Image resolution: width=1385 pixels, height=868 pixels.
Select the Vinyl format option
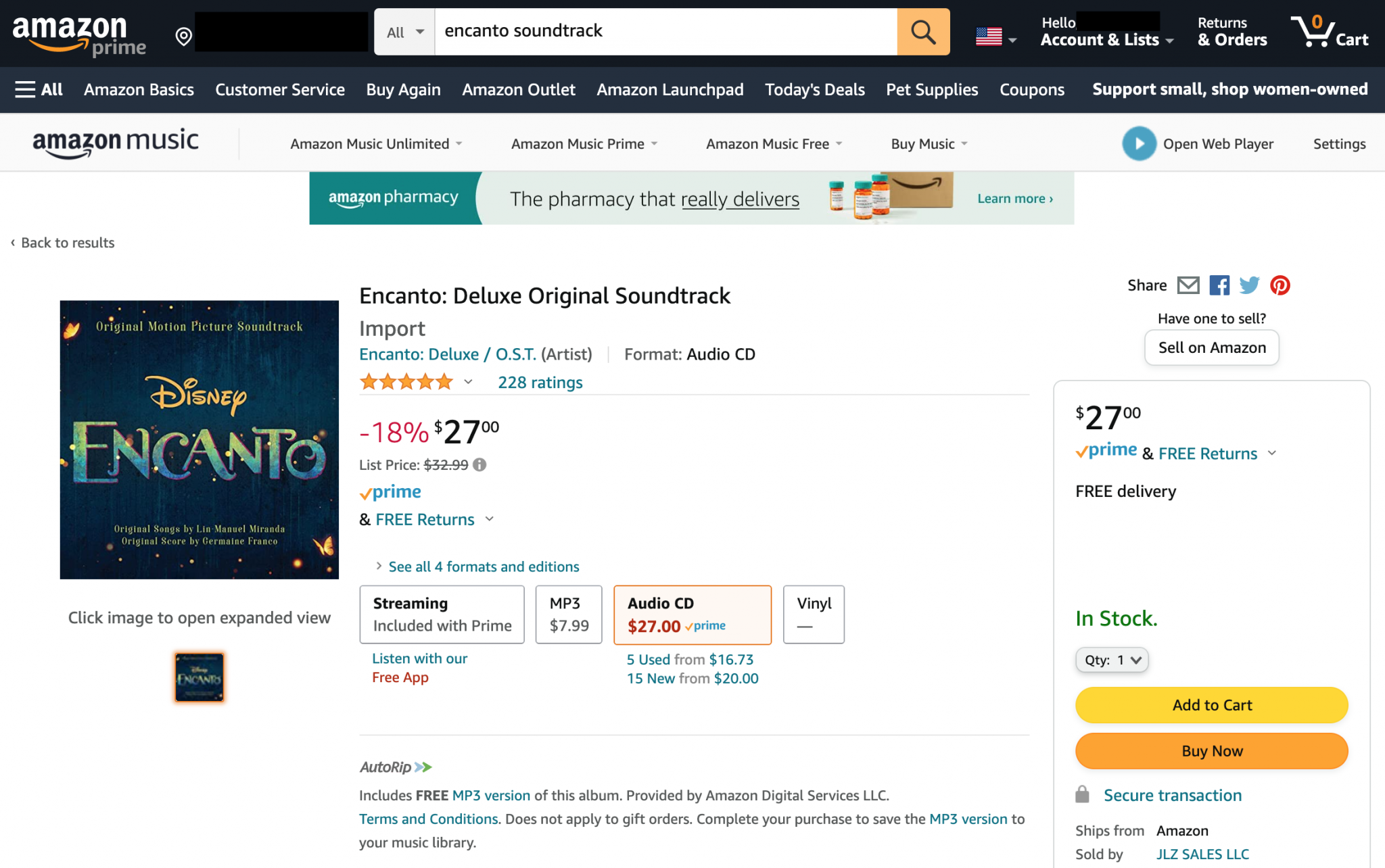[814, 614]
